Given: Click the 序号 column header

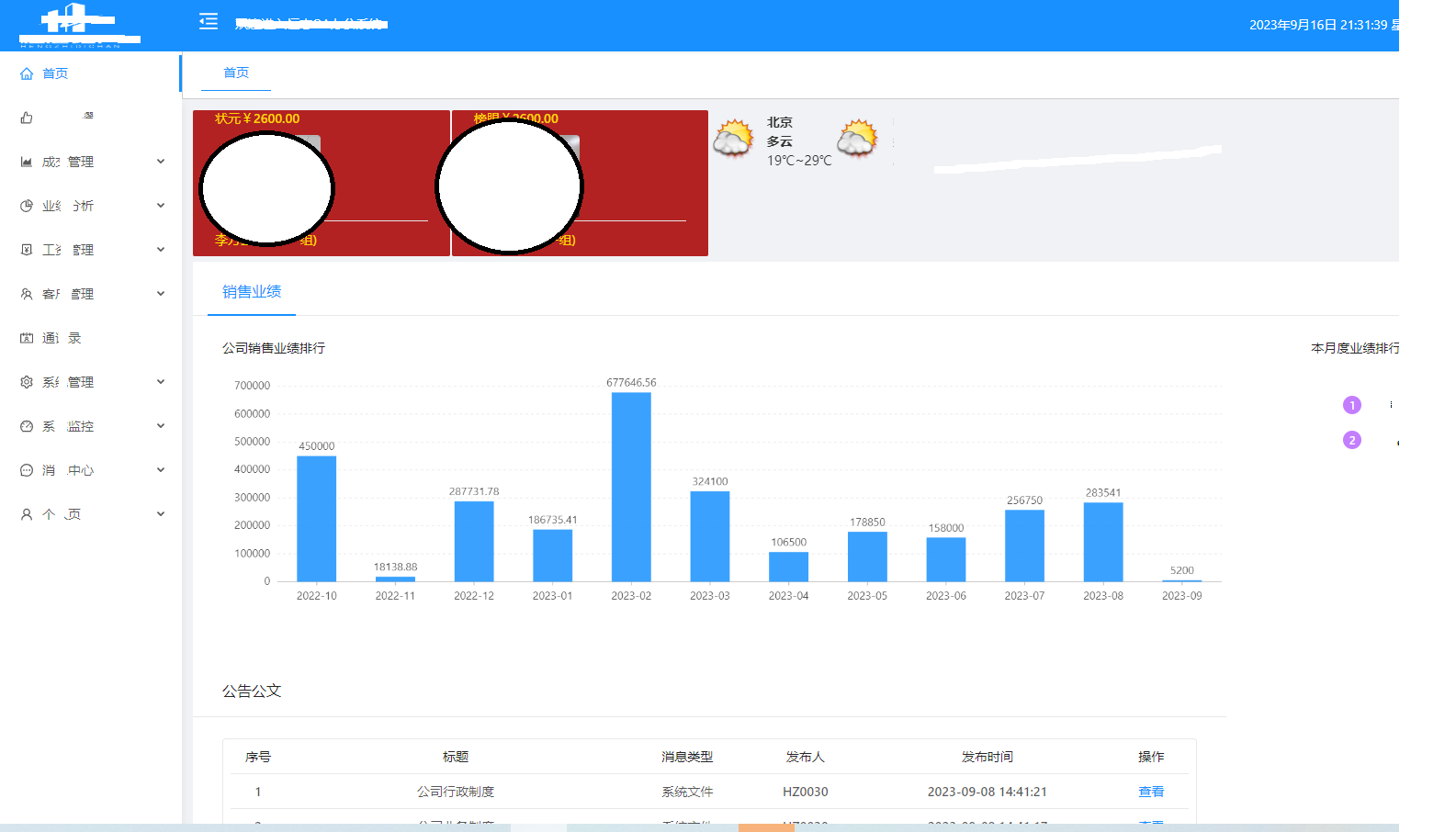Looking at the screenshot, I should (258, 757).
